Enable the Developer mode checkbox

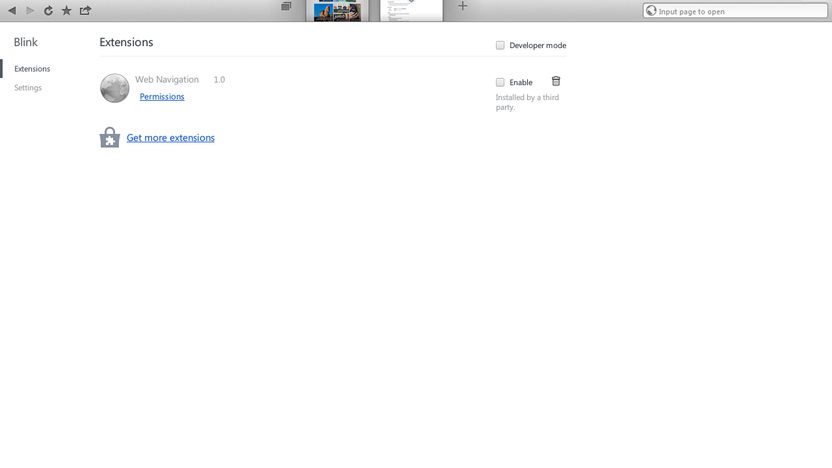(500, 45)
